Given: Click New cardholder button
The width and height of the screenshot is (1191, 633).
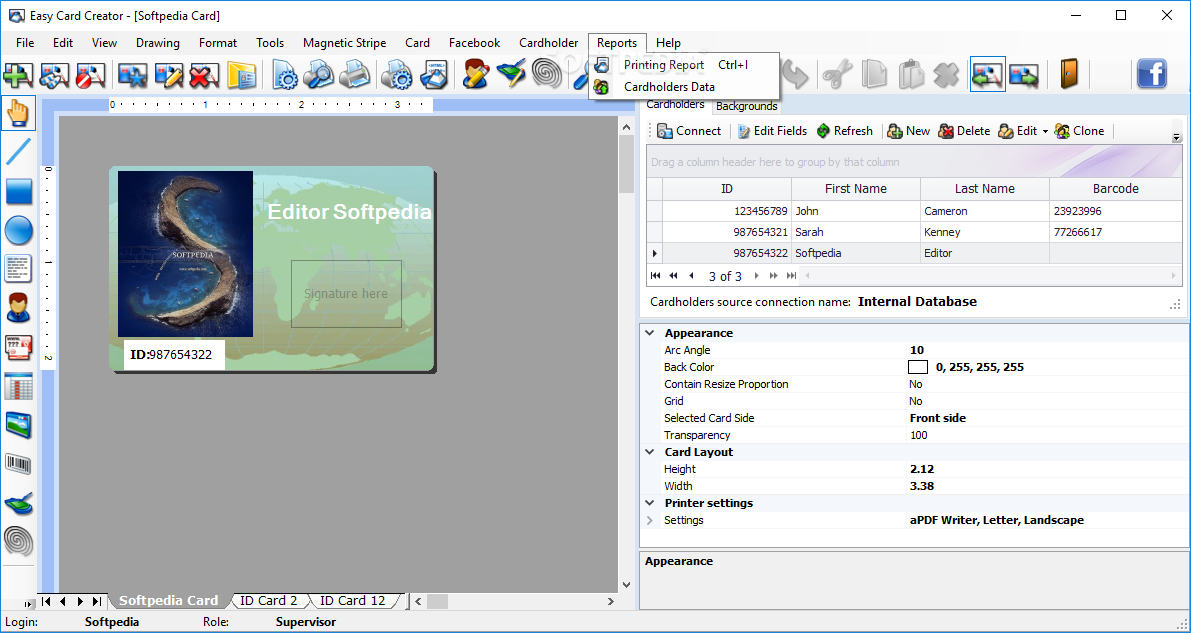Looking at the screenshot, I should 908,131.
